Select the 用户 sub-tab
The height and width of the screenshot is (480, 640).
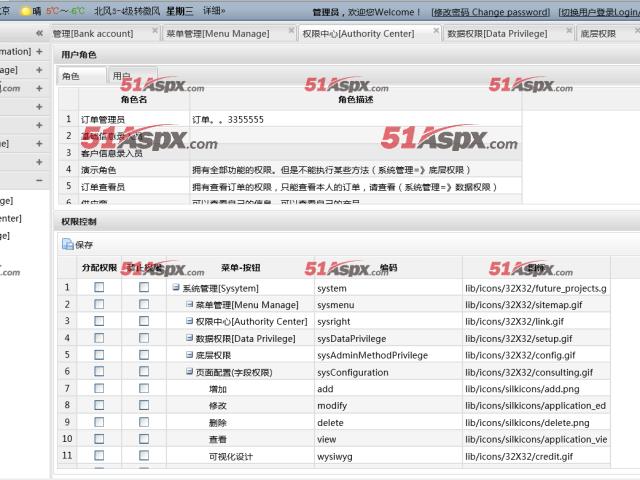pos(132,76)
